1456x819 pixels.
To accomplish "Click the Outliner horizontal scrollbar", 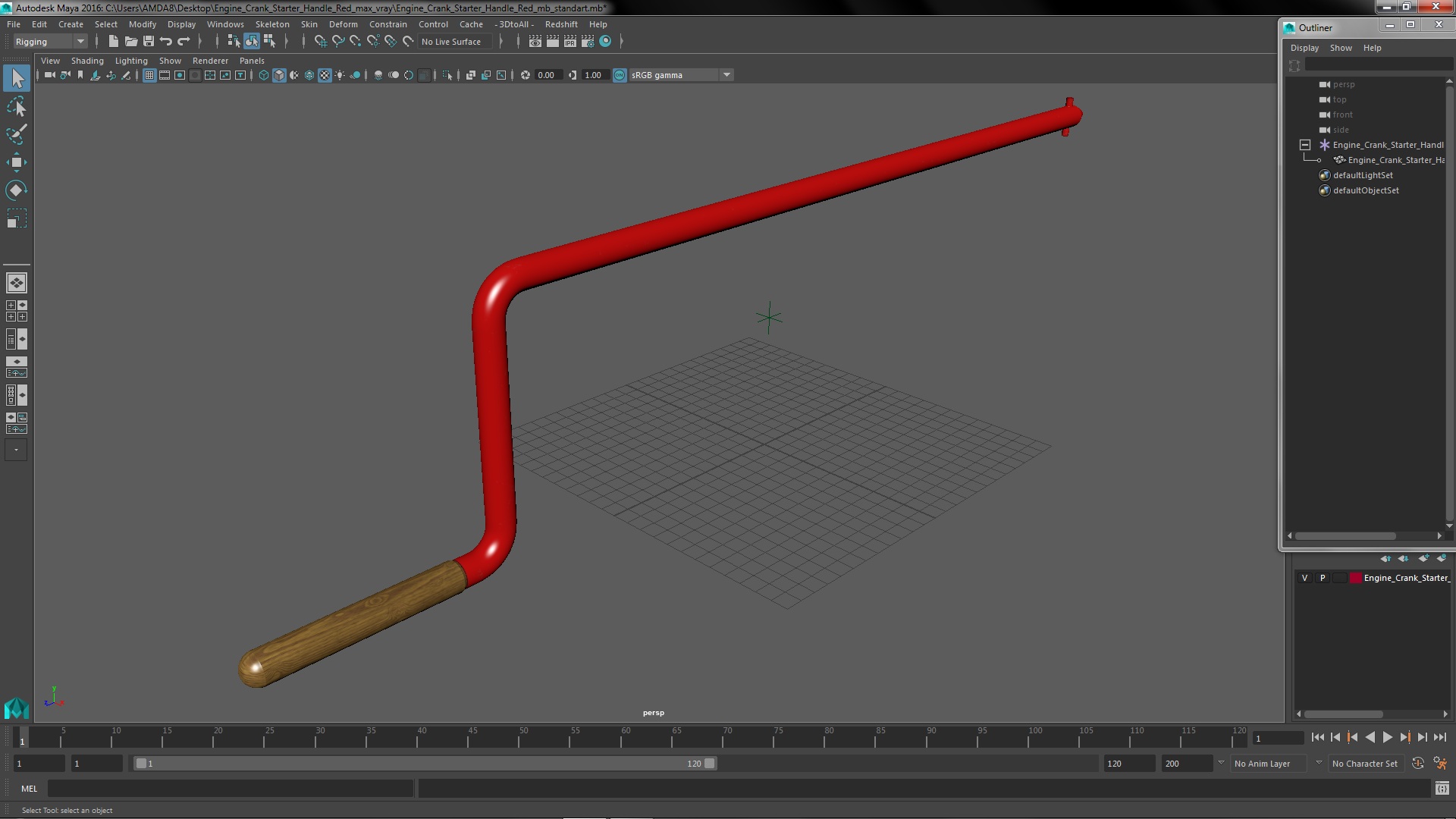I will pos(1345,536).
